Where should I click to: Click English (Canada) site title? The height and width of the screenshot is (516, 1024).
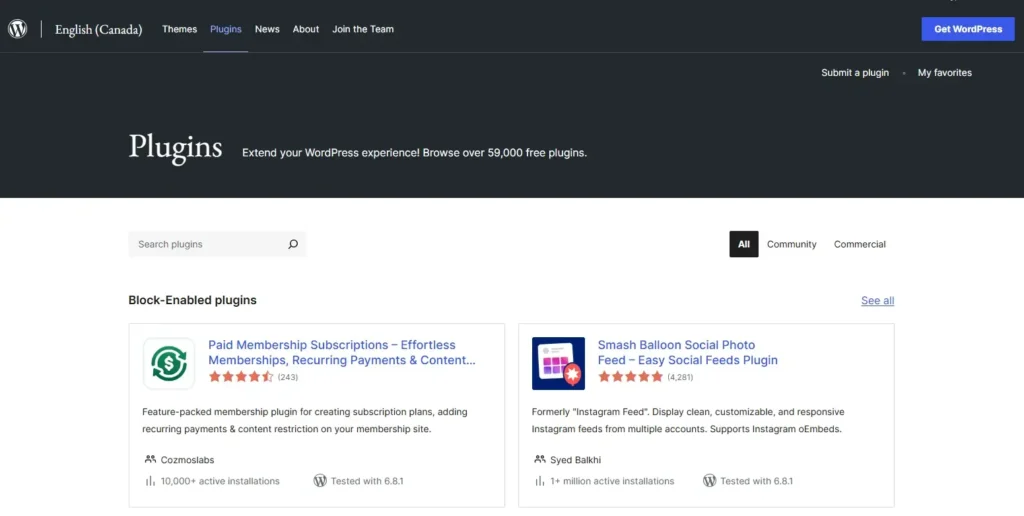(x=99, y=29)
